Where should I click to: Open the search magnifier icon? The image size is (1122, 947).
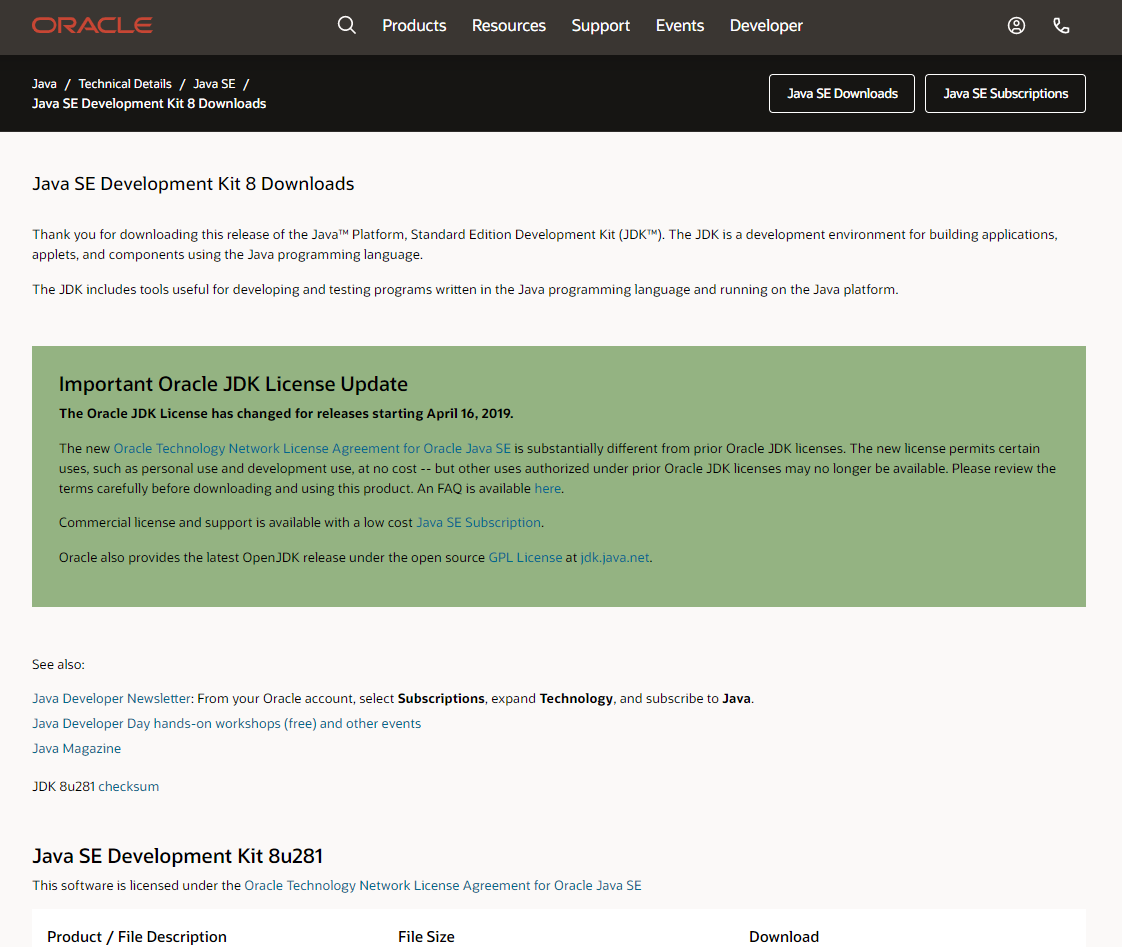click(346, 26)
